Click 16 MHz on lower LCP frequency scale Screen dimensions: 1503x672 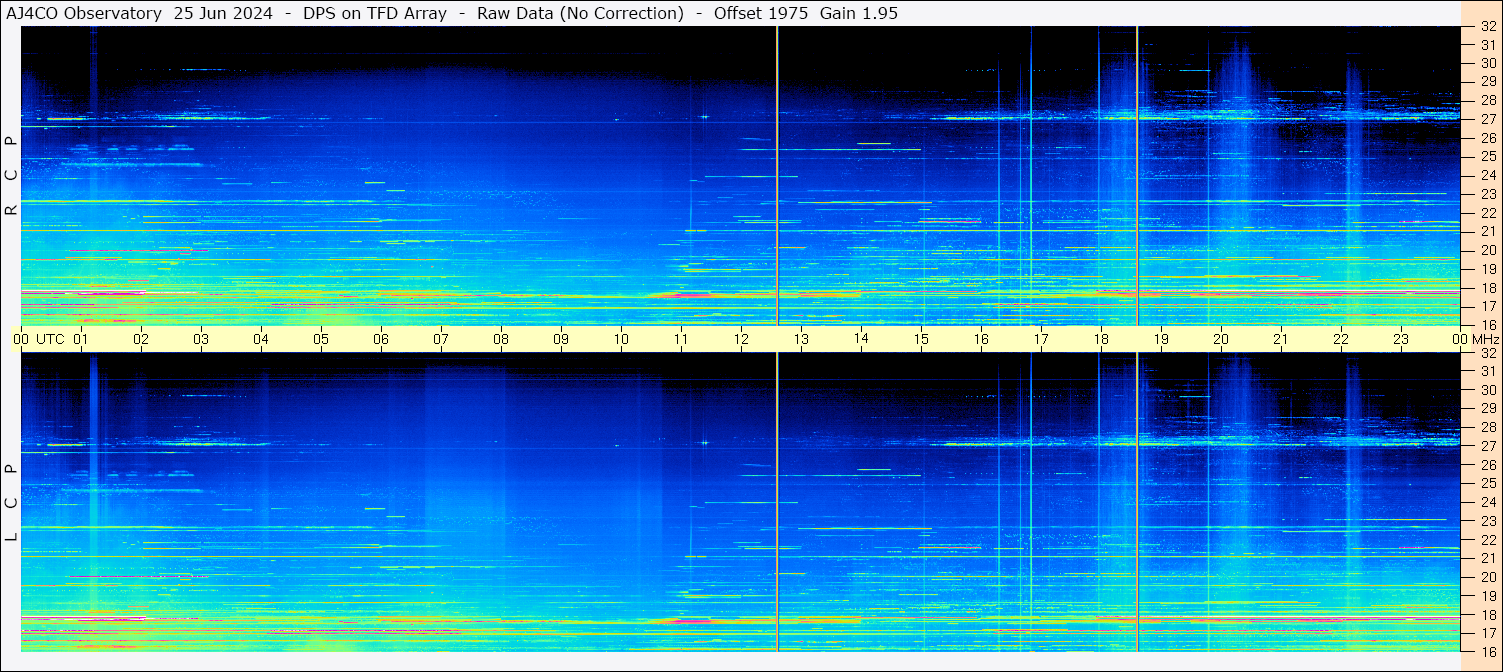click(1488, 651)
